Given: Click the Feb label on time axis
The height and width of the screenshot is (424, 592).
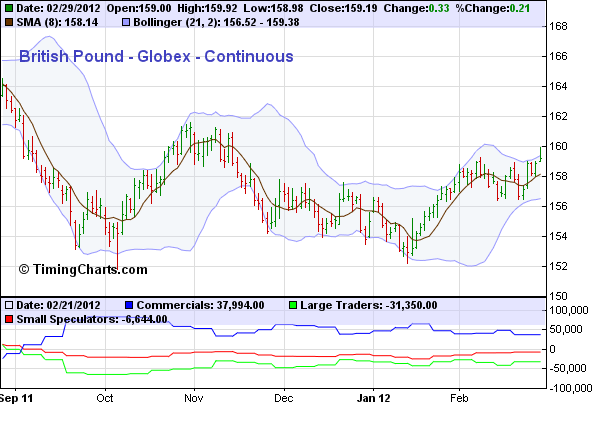Looking at the screenshot, I should point(459,398).
